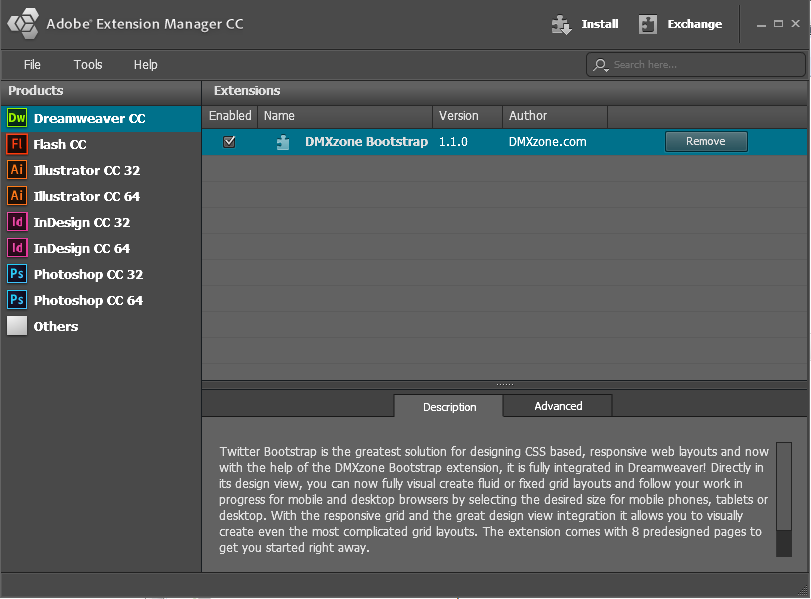Image resolution: width=811 pixels, height=599 pixels.
Task: Sort by the Version column header
Action: point(468,116)
